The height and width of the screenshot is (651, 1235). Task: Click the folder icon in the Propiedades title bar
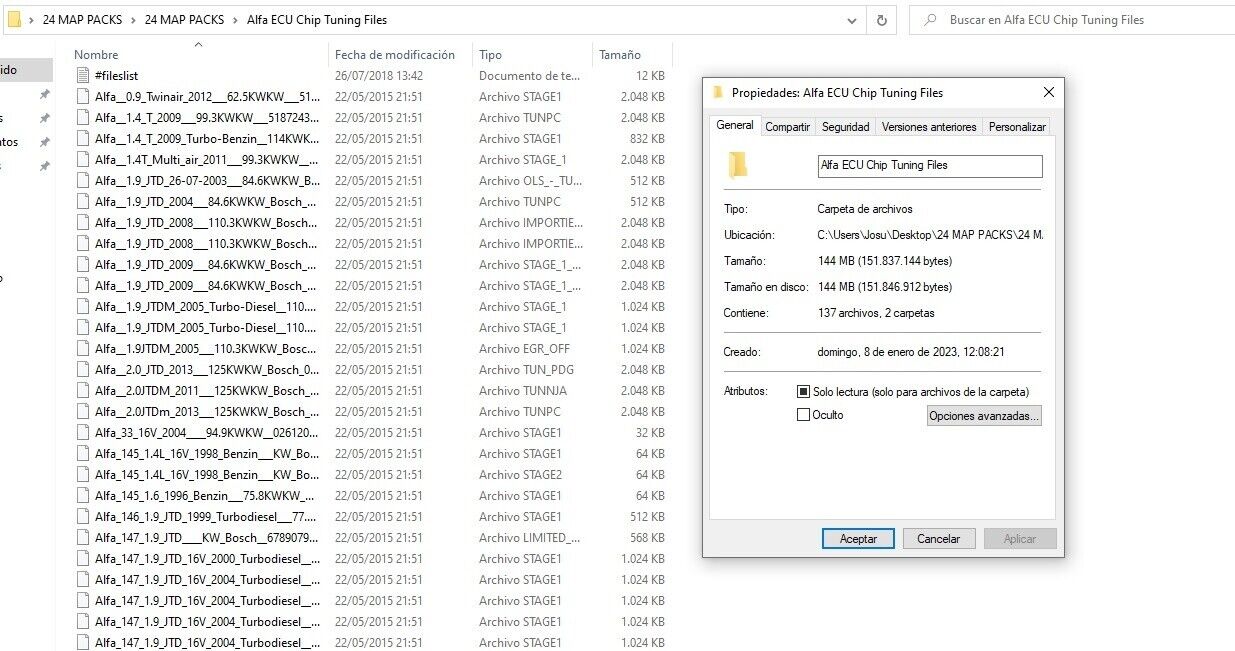pyautogui.click(x=718, y=93)
